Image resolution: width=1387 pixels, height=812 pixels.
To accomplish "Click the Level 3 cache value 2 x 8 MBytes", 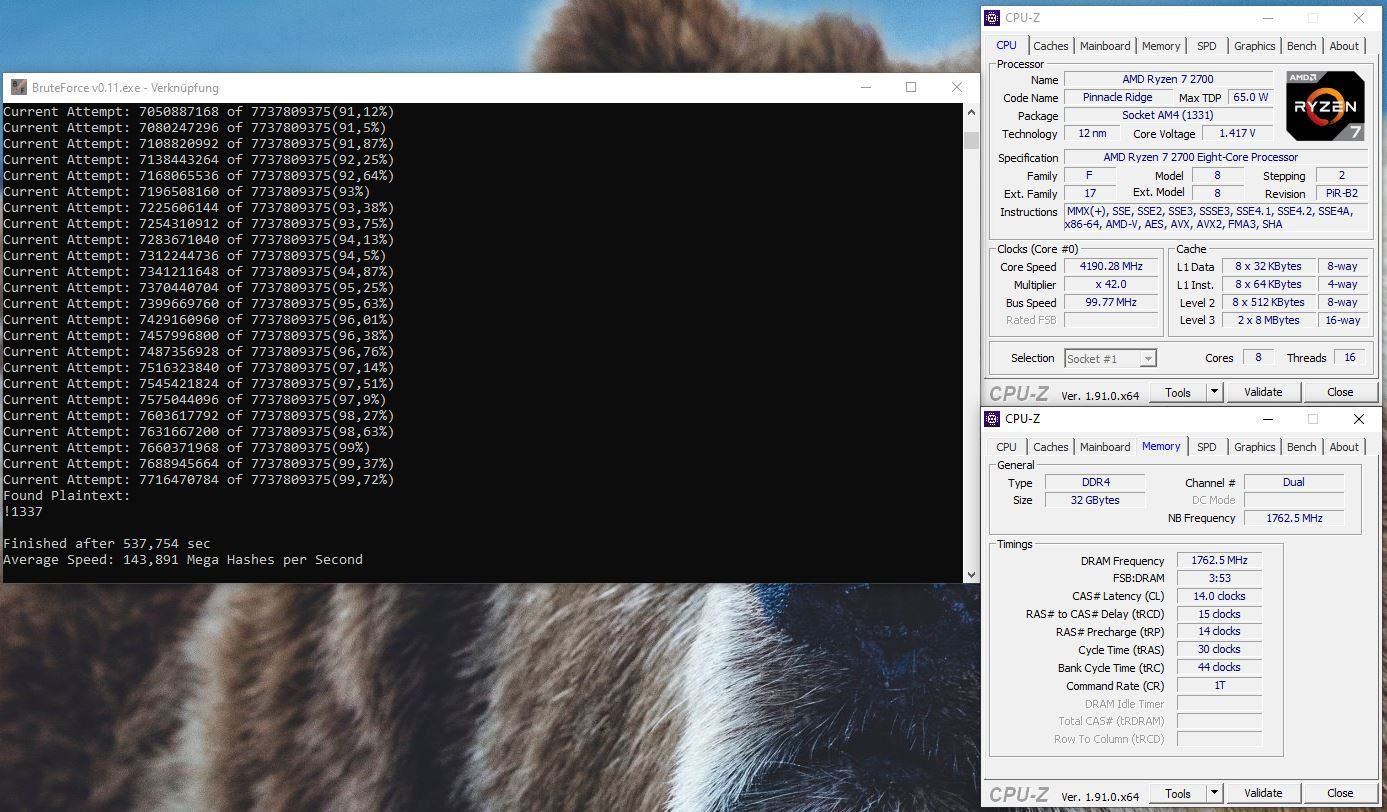I will (1267, 321).
